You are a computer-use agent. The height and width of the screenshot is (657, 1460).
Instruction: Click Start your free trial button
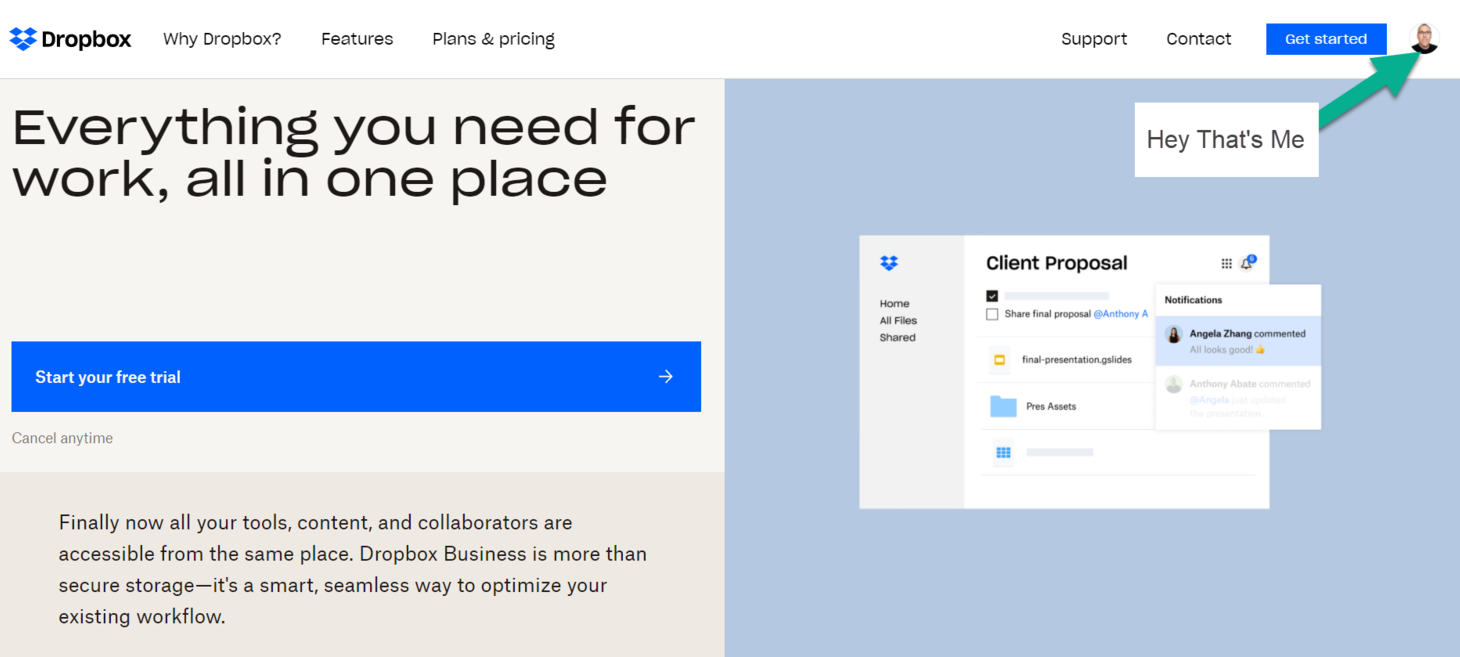[356, 377]
